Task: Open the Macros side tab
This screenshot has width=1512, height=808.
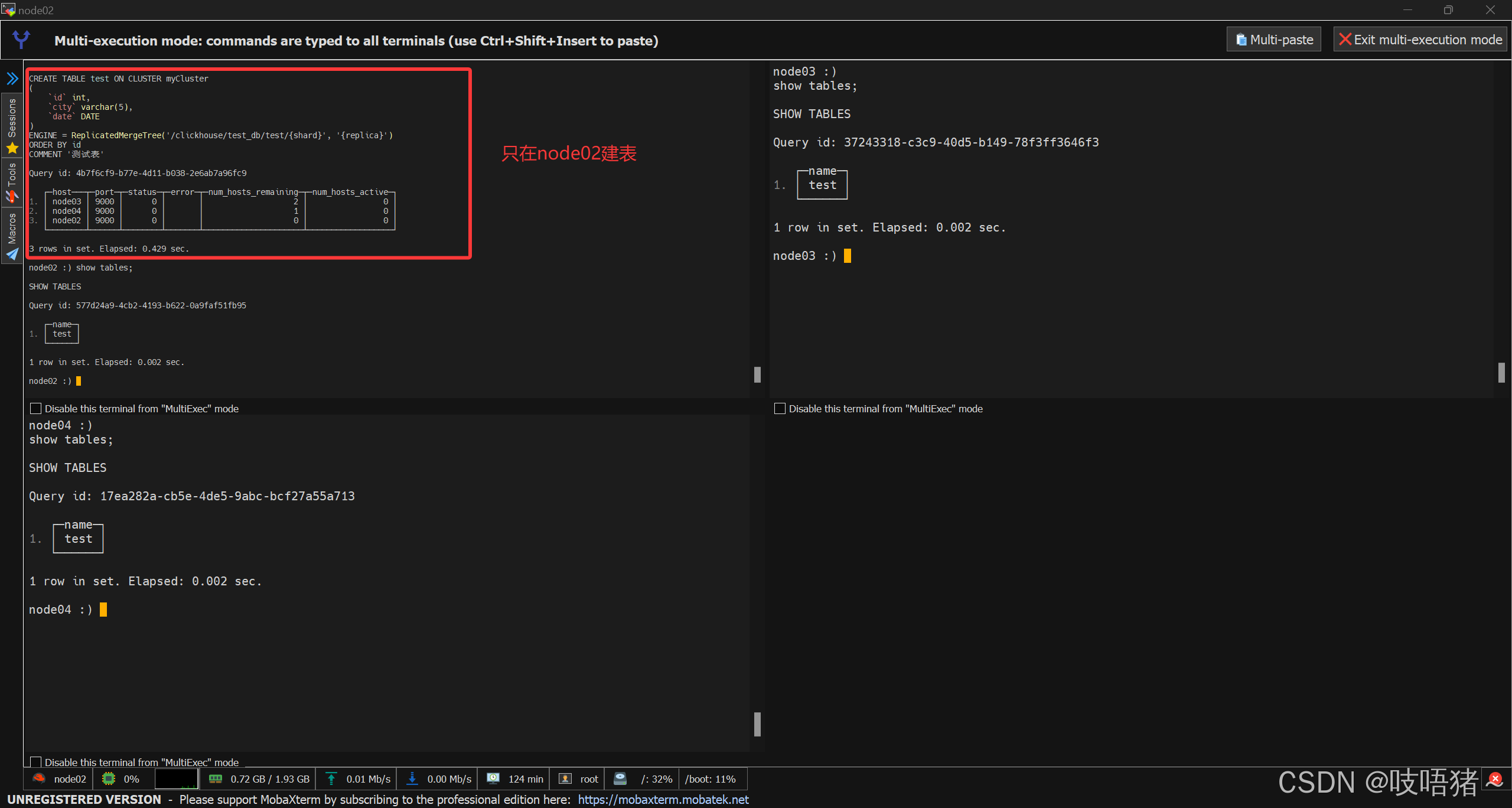Action: [x=12, y=228]
